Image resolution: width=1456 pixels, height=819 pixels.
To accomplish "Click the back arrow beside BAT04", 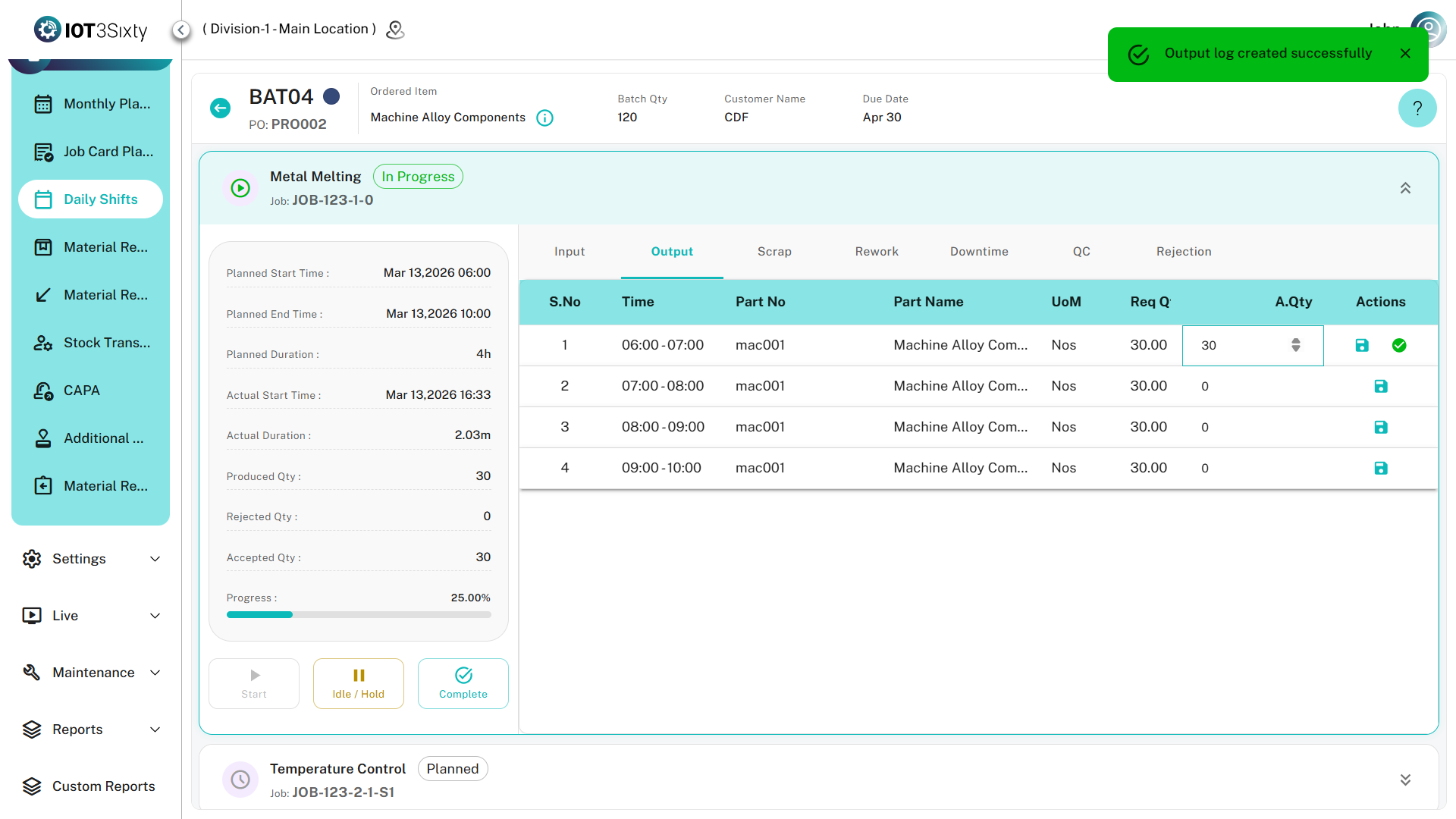I will click(x=220, y=108).
